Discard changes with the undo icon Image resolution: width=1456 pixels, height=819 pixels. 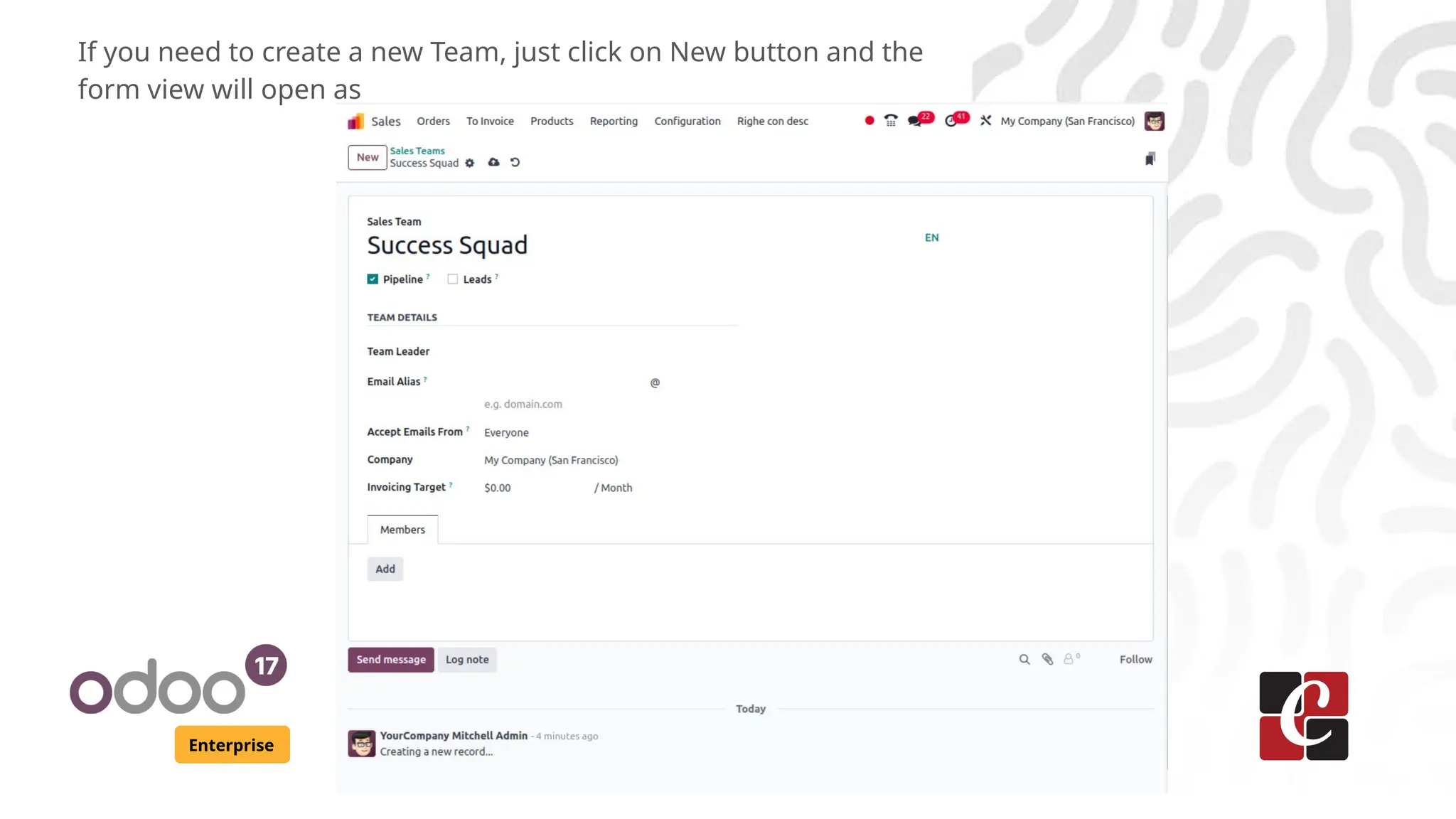point(515,162)
